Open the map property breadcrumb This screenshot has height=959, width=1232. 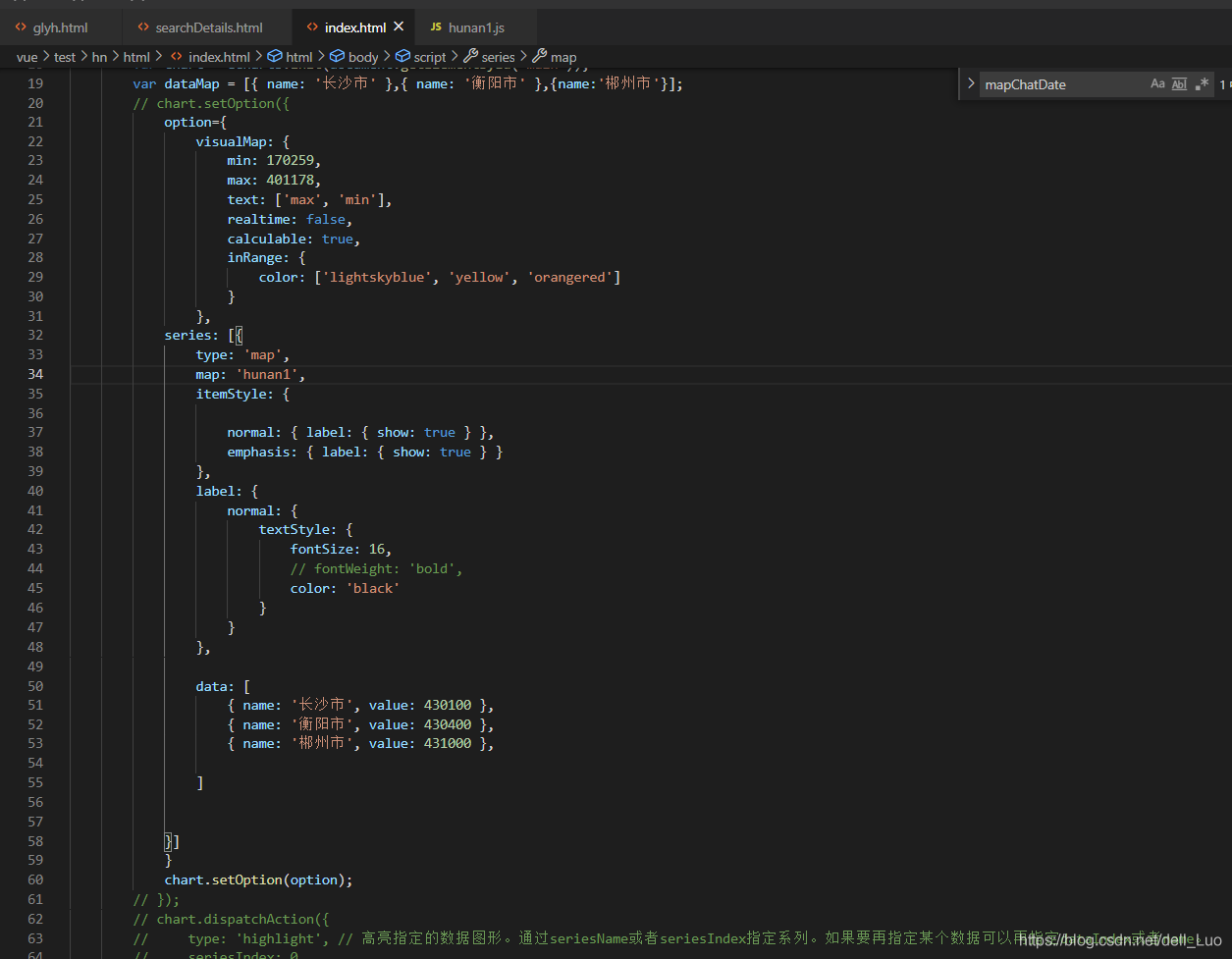563,57
